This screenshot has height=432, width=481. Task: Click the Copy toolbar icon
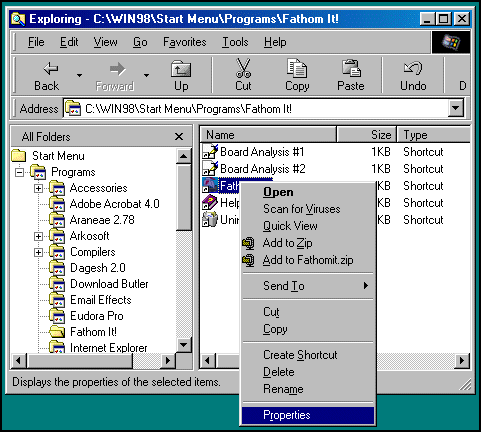(x=297, y=68)
